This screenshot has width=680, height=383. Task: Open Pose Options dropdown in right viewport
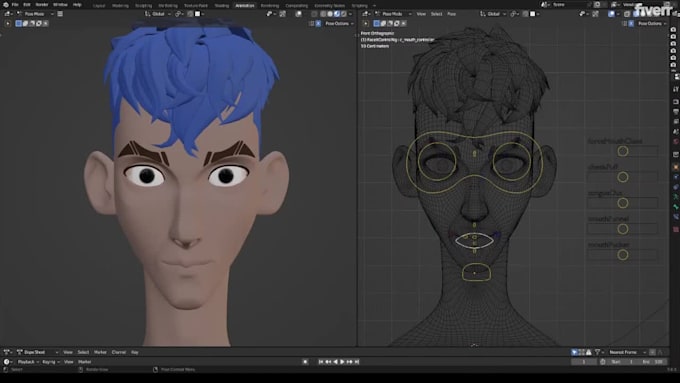(652, 23)
